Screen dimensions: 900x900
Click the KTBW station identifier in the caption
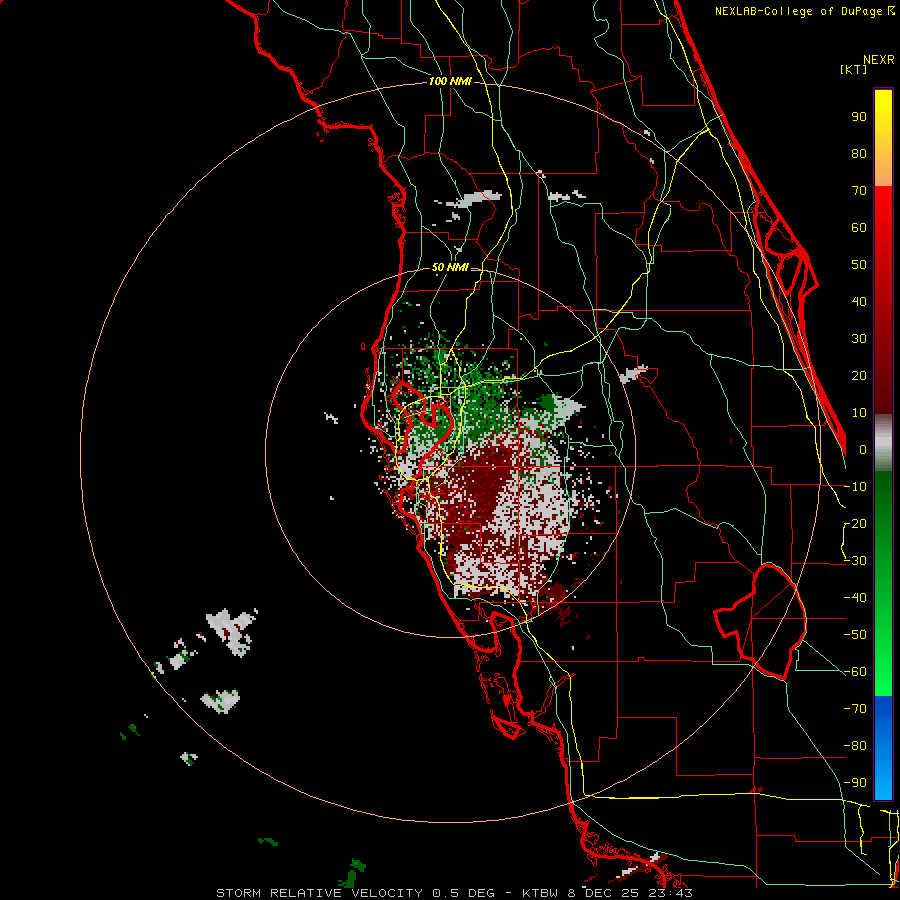pyautogui.click(x=540, y=893)
